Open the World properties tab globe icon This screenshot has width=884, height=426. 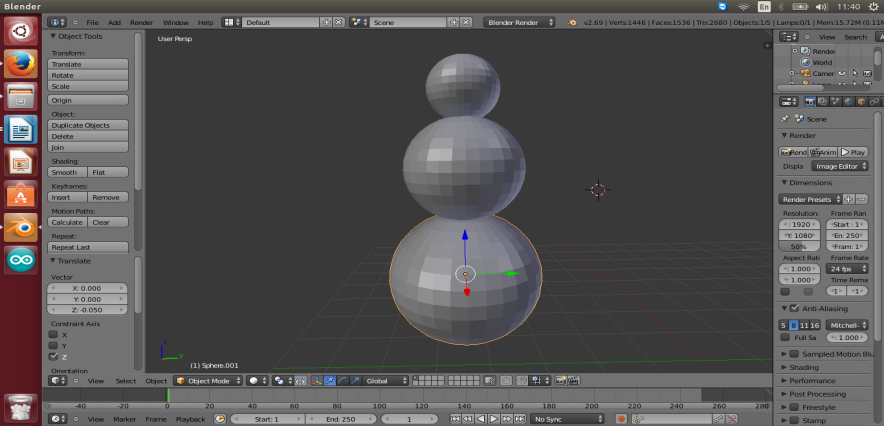point(848,101)
